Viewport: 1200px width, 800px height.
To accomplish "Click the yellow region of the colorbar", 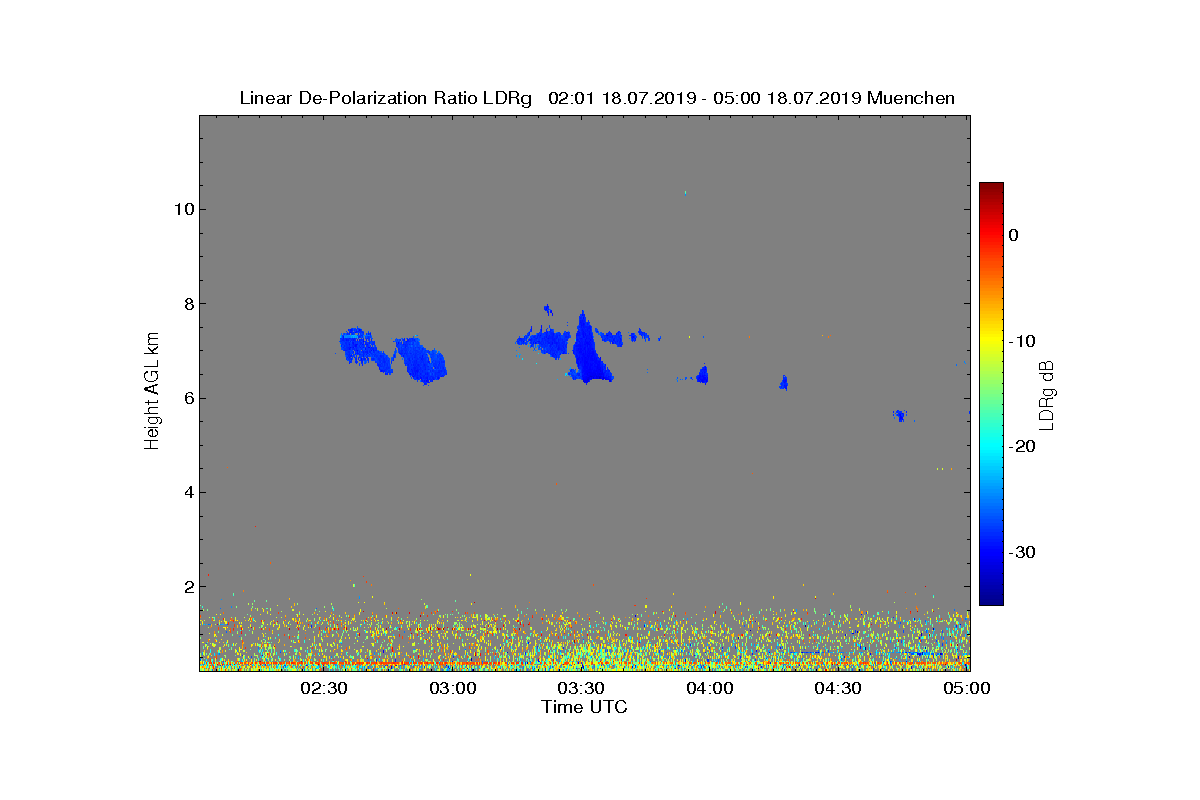I will coord(991,341).
